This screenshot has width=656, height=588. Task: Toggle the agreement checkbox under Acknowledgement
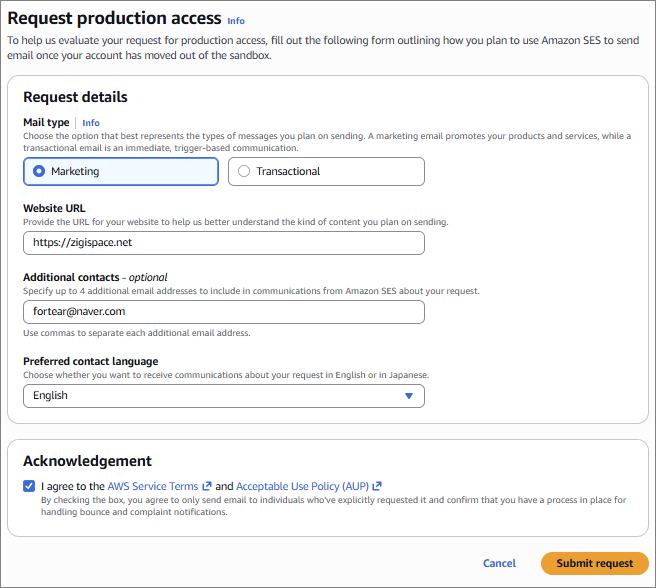[x=28, y=486]
